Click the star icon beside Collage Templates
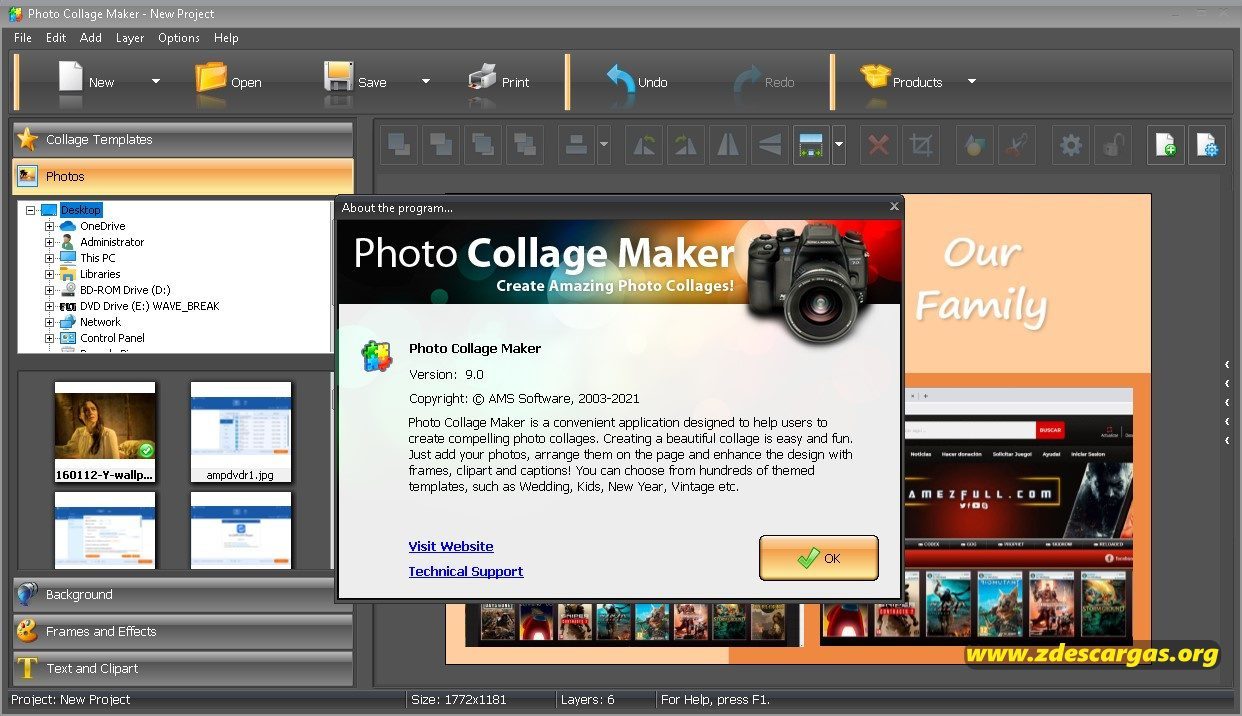This screenshot has height=716, width=1242. click(27, 139)
